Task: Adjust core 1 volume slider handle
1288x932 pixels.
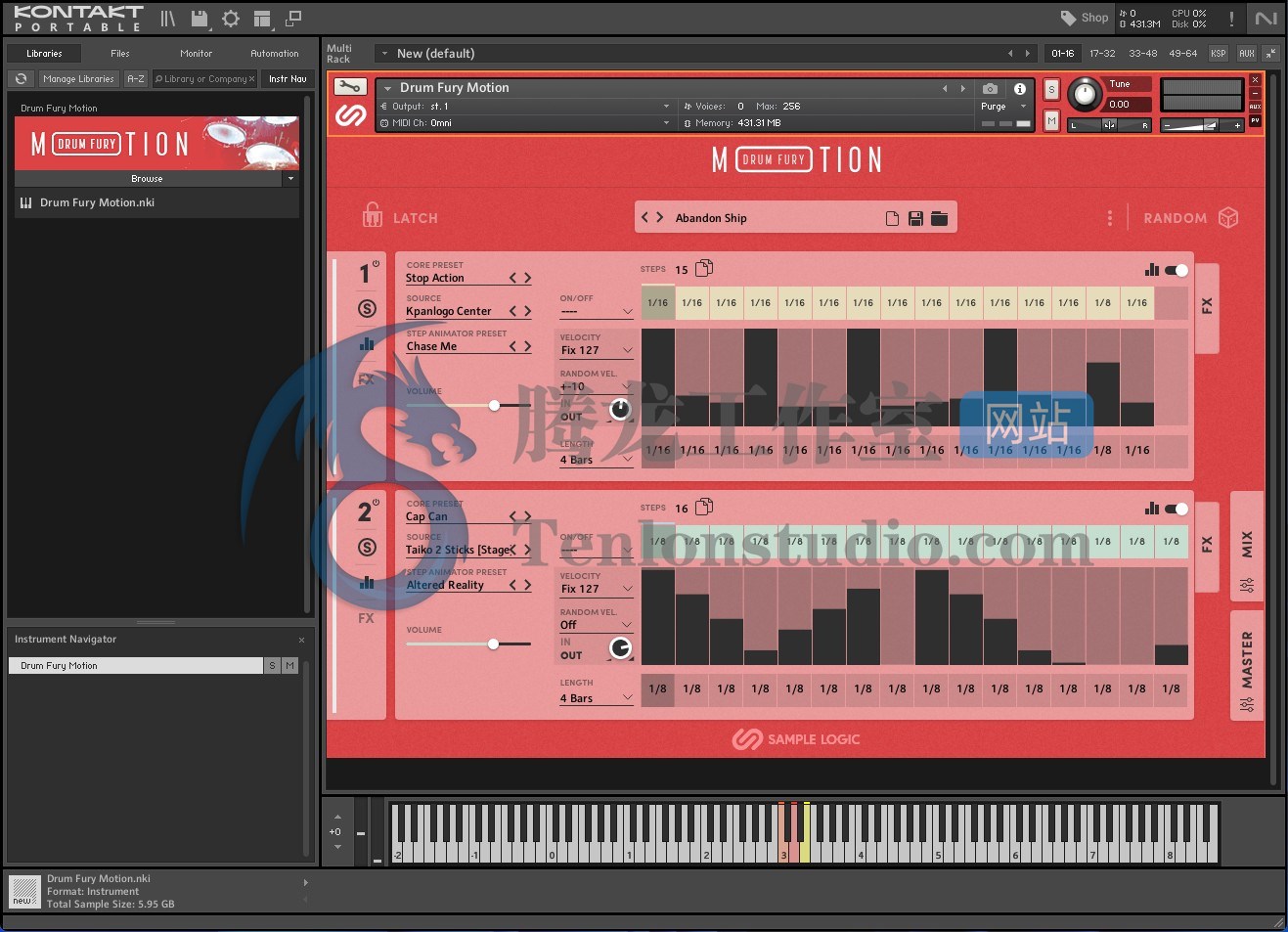Action: coord(494,405)
